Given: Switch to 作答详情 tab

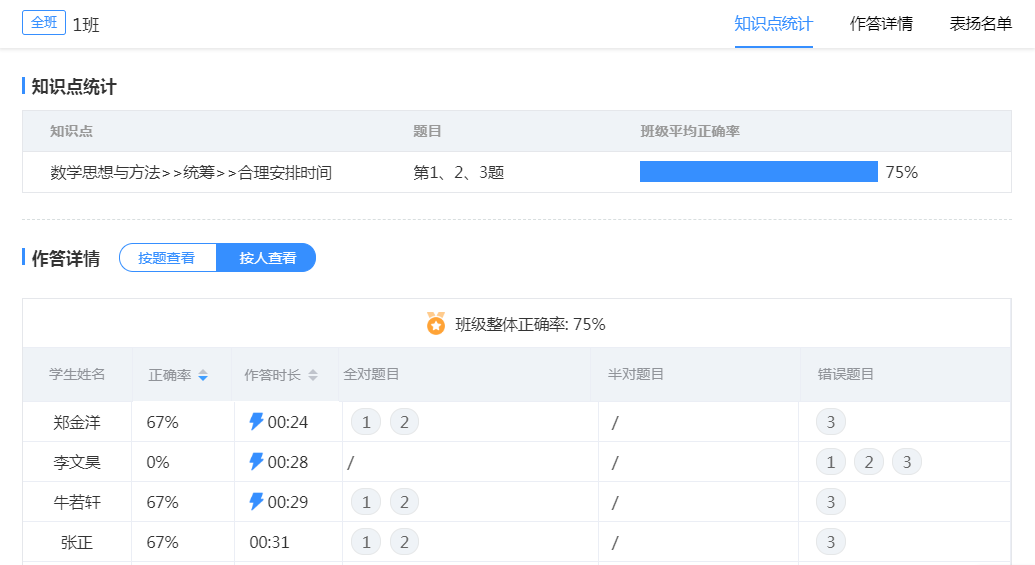Looking at the screenshot, I should coord(881,24).
